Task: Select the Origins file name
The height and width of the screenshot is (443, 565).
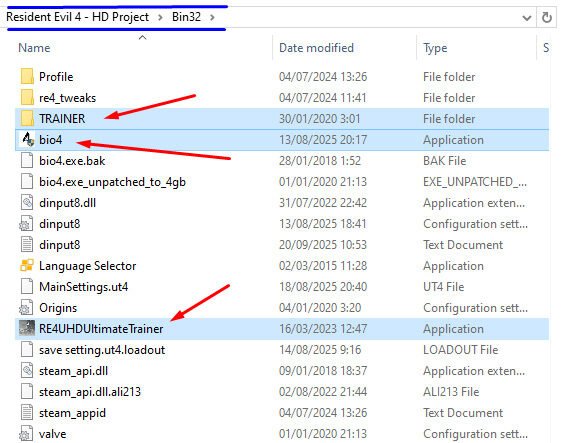Action: [x=58, y=308]
